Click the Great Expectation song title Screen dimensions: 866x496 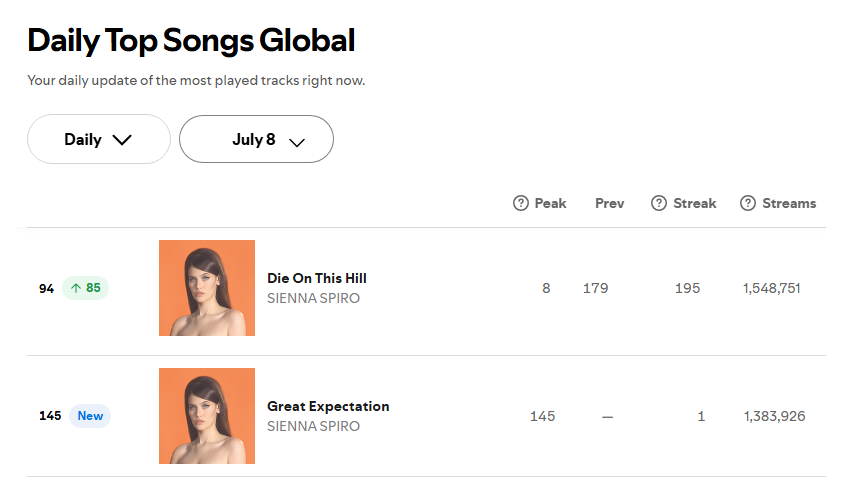pos(328,407)
